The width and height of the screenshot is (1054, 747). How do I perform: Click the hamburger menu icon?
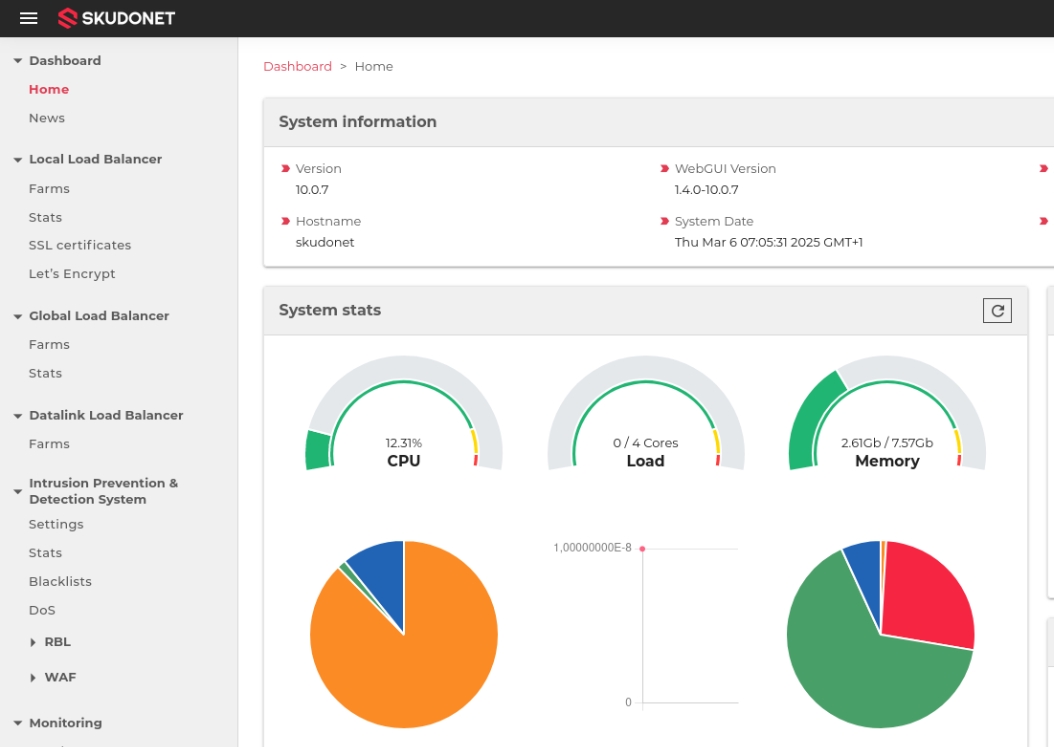coord(28,18)
